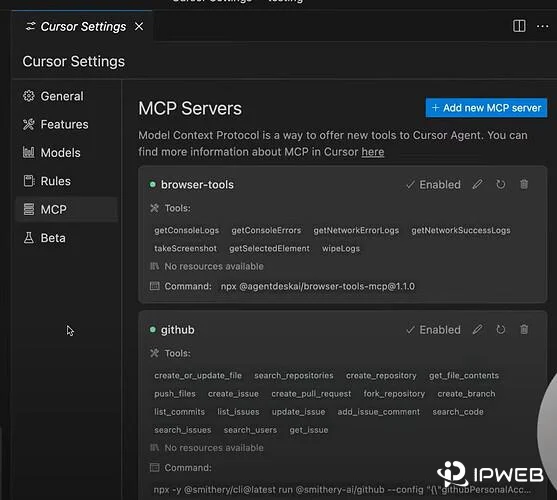Click the getNetworkErrorLogs tool
This screenshot has height=500, width=557.
tap(356, 230)
